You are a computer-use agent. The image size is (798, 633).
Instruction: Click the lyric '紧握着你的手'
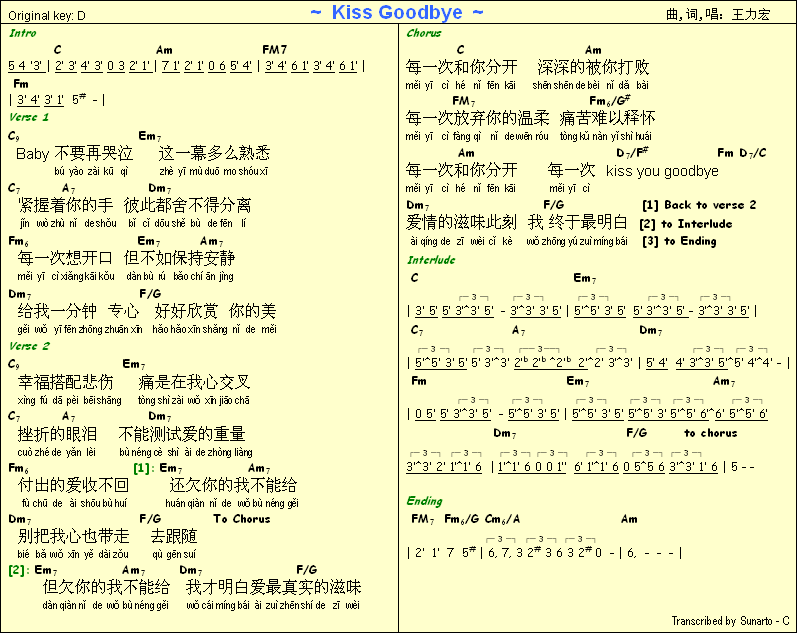(x=65, y=205)
